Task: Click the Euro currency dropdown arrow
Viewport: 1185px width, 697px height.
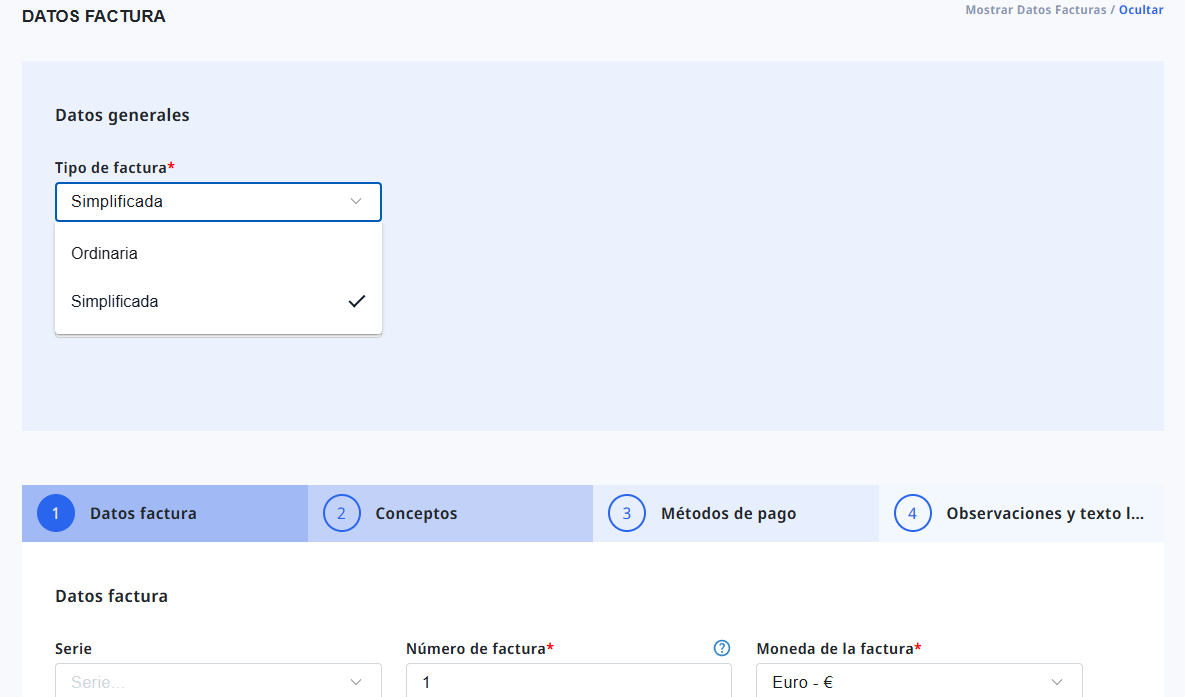Action: click(1057, 682)
